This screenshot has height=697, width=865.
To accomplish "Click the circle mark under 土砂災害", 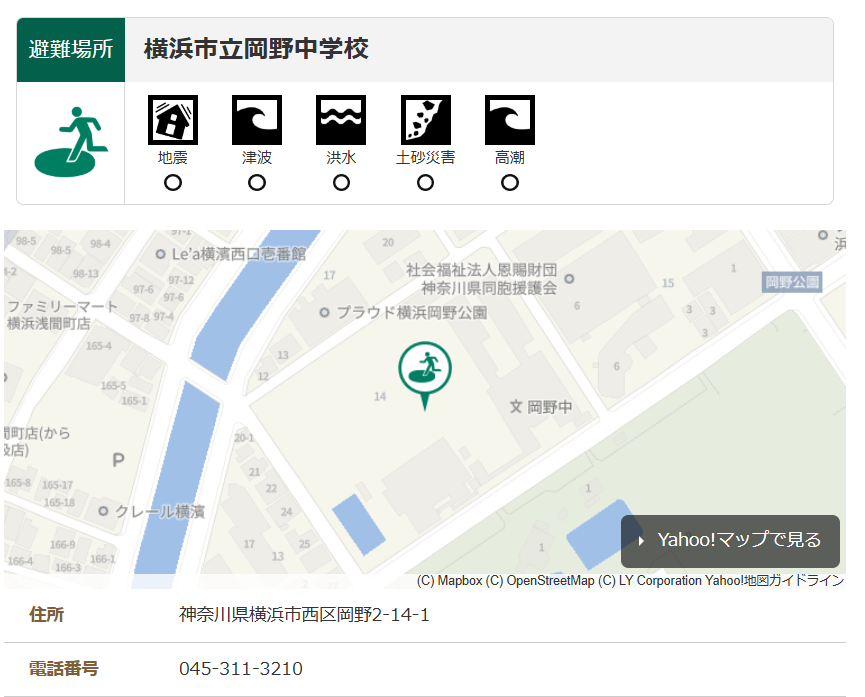I will (x=425, y=183).
